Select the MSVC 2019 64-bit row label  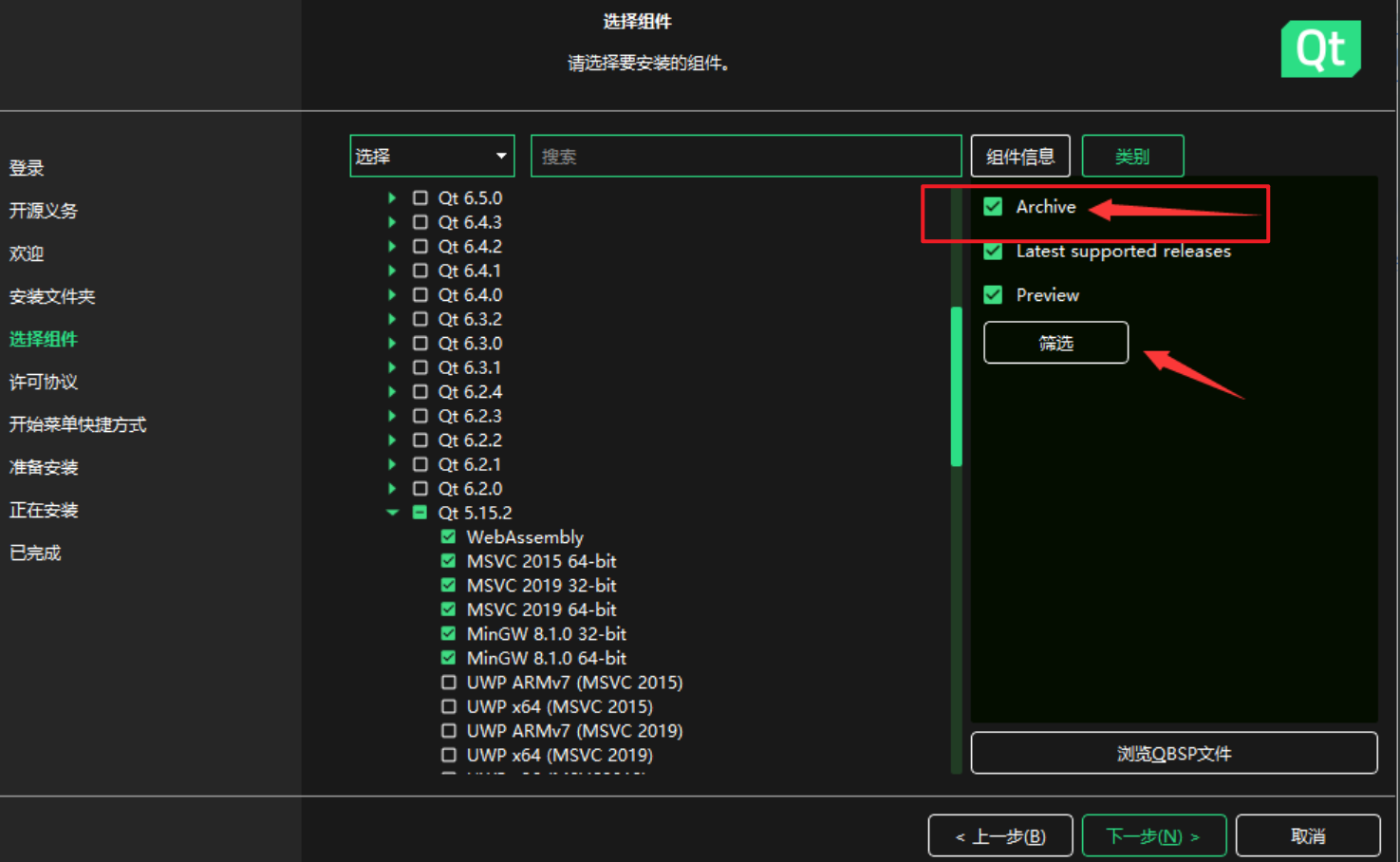542,609
